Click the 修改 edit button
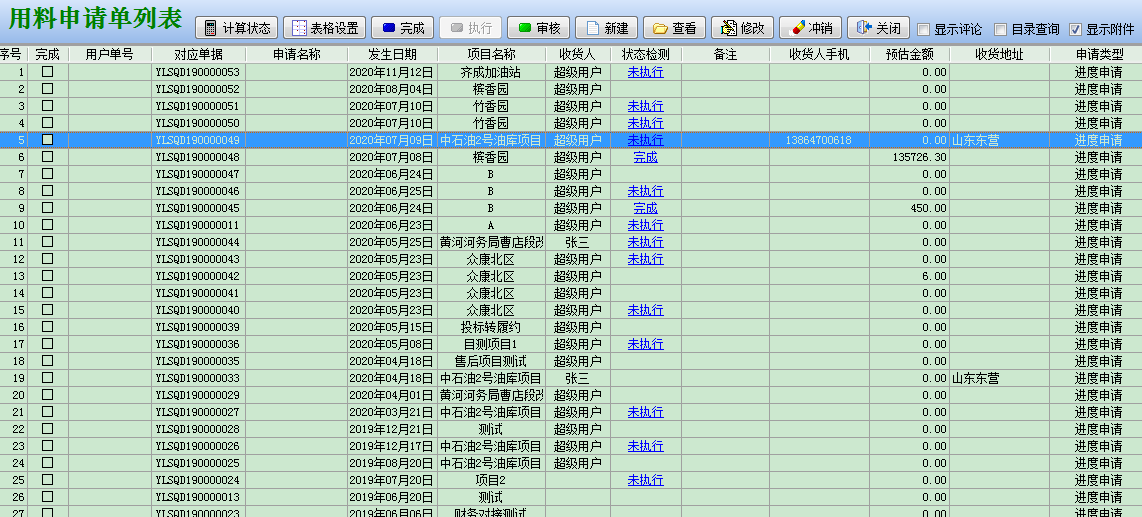The width and height of the screenshot is (1142, 517). click(x=742, y=28)
